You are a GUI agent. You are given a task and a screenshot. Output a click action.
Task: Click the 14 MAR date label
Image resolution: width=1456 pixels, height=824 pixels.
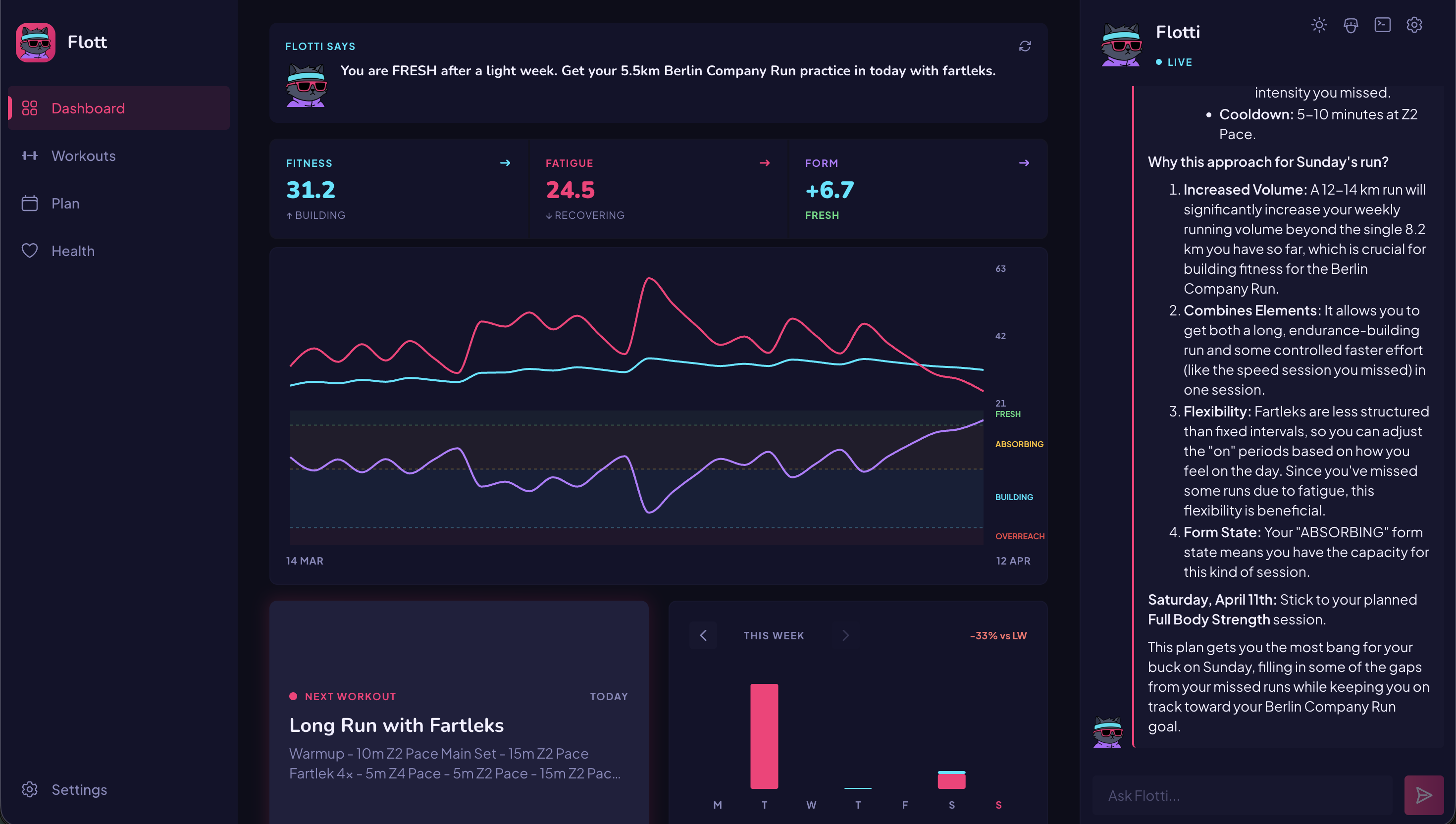[305, 561]
